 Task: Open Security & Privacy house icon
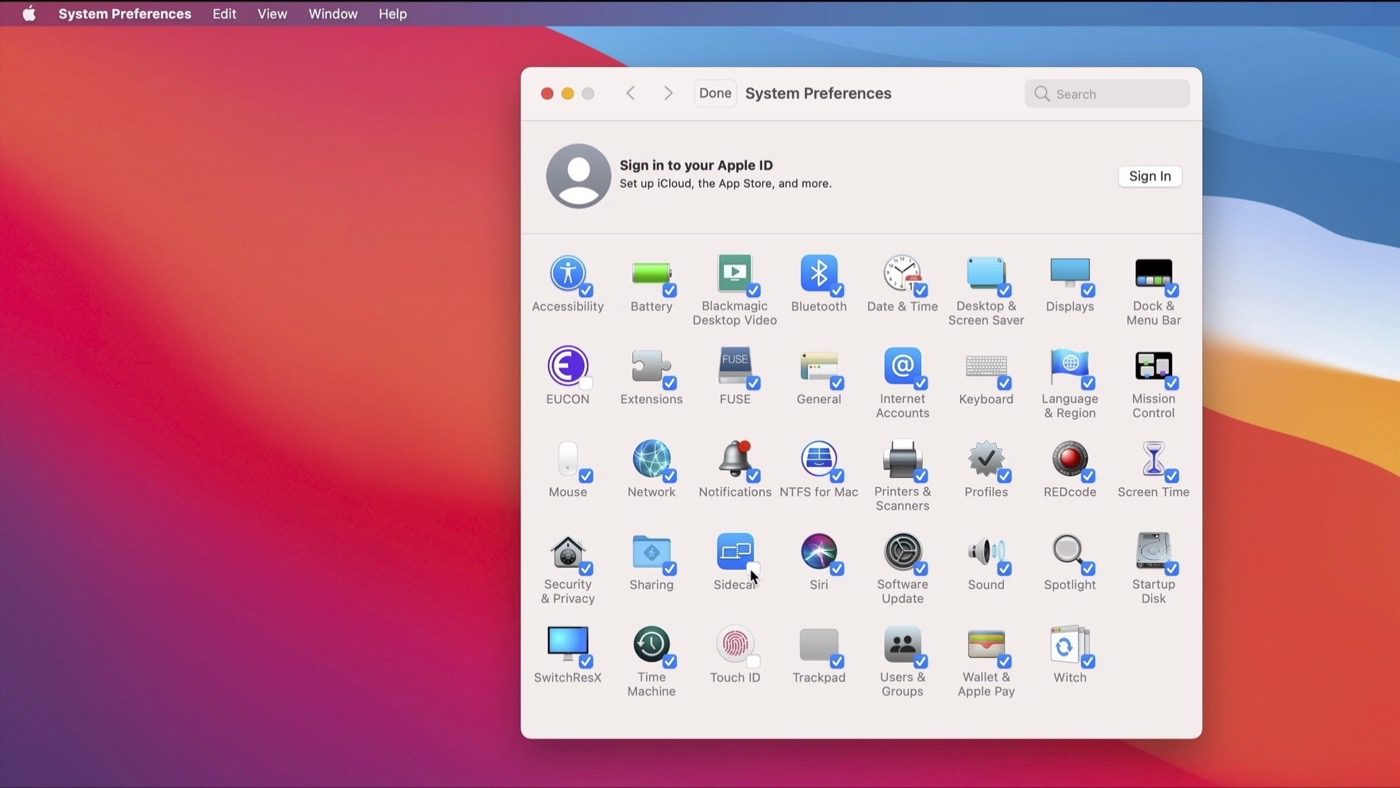[567, 552]
